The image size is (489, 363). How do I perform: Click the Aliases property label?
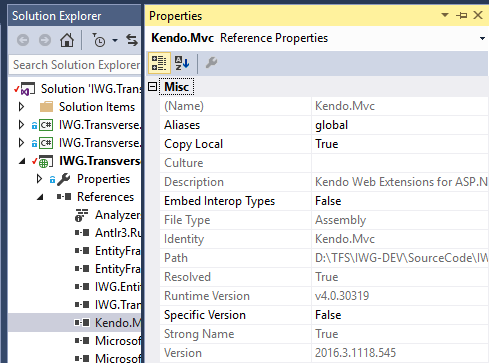click(x=182, y=125)
